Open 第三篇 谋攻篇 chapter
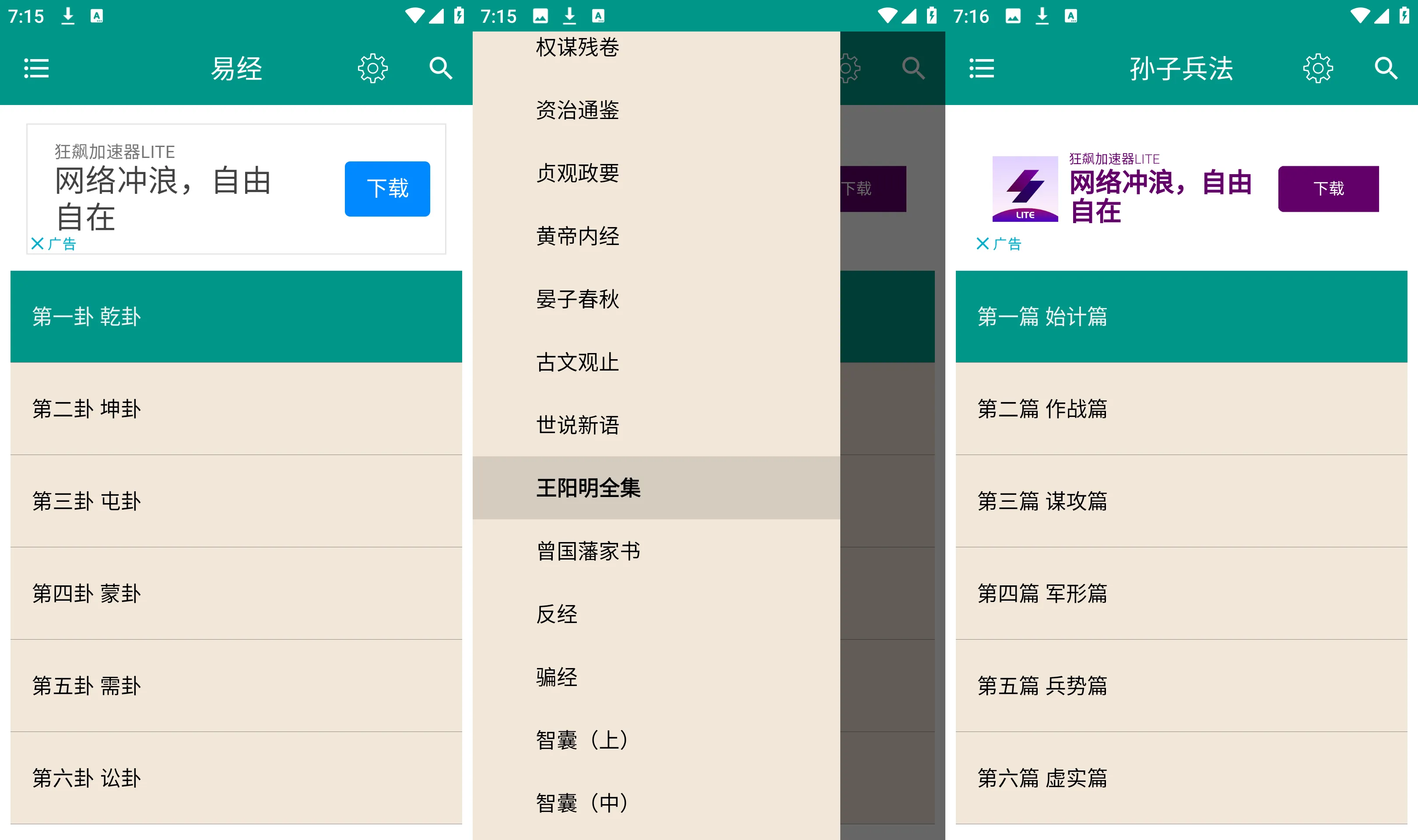 [x=1043, y=502]
